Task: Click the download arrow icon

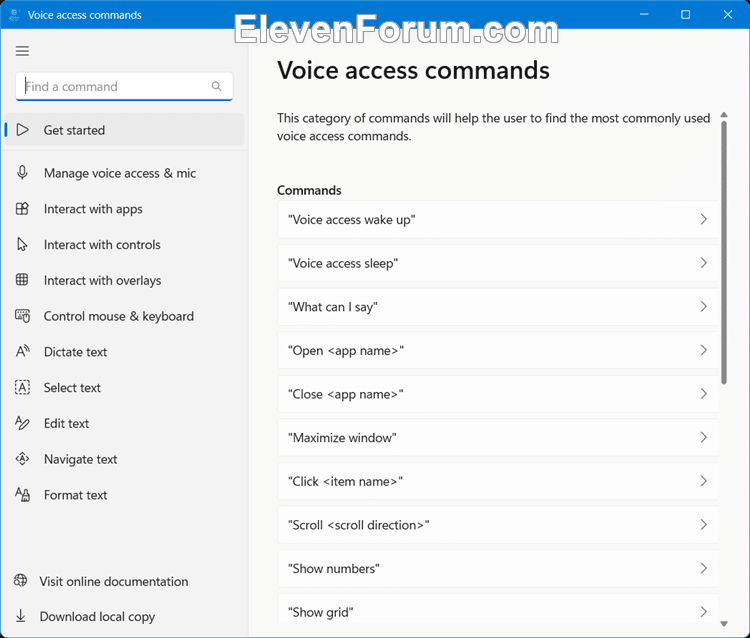Action: (x=21, y=616)
